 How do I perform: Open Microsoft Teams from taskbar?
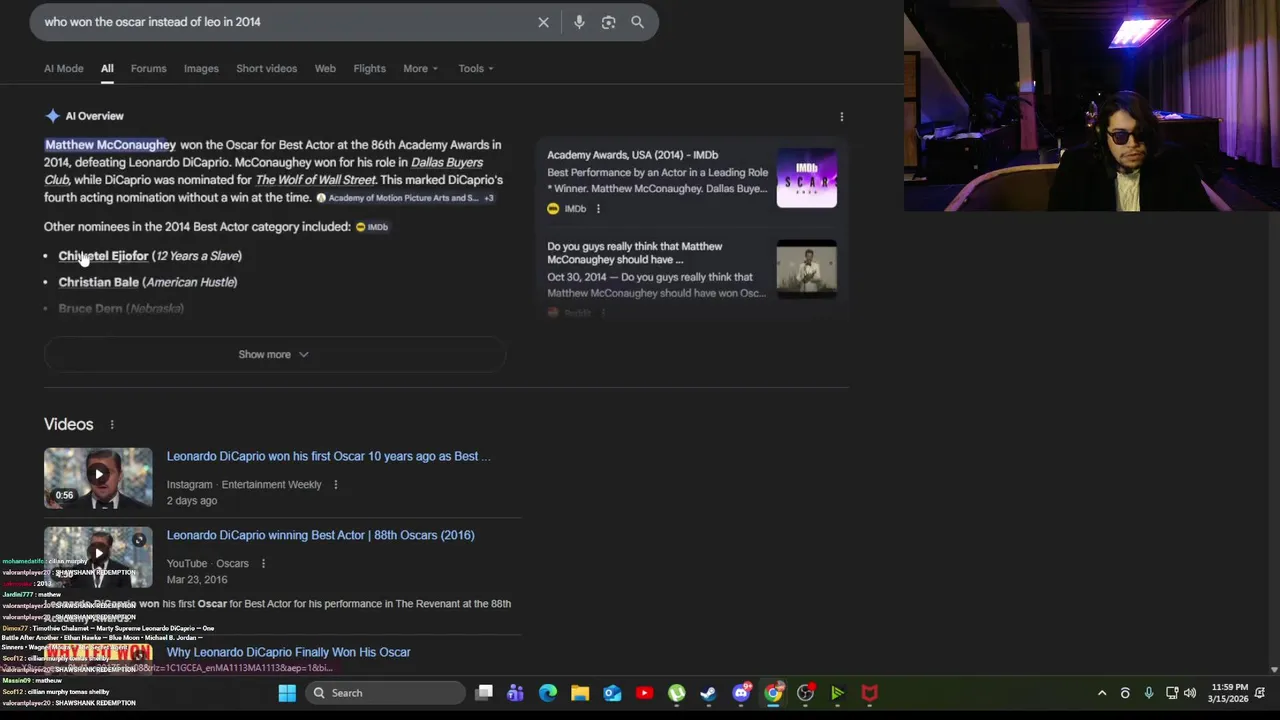tap(515, 693)
